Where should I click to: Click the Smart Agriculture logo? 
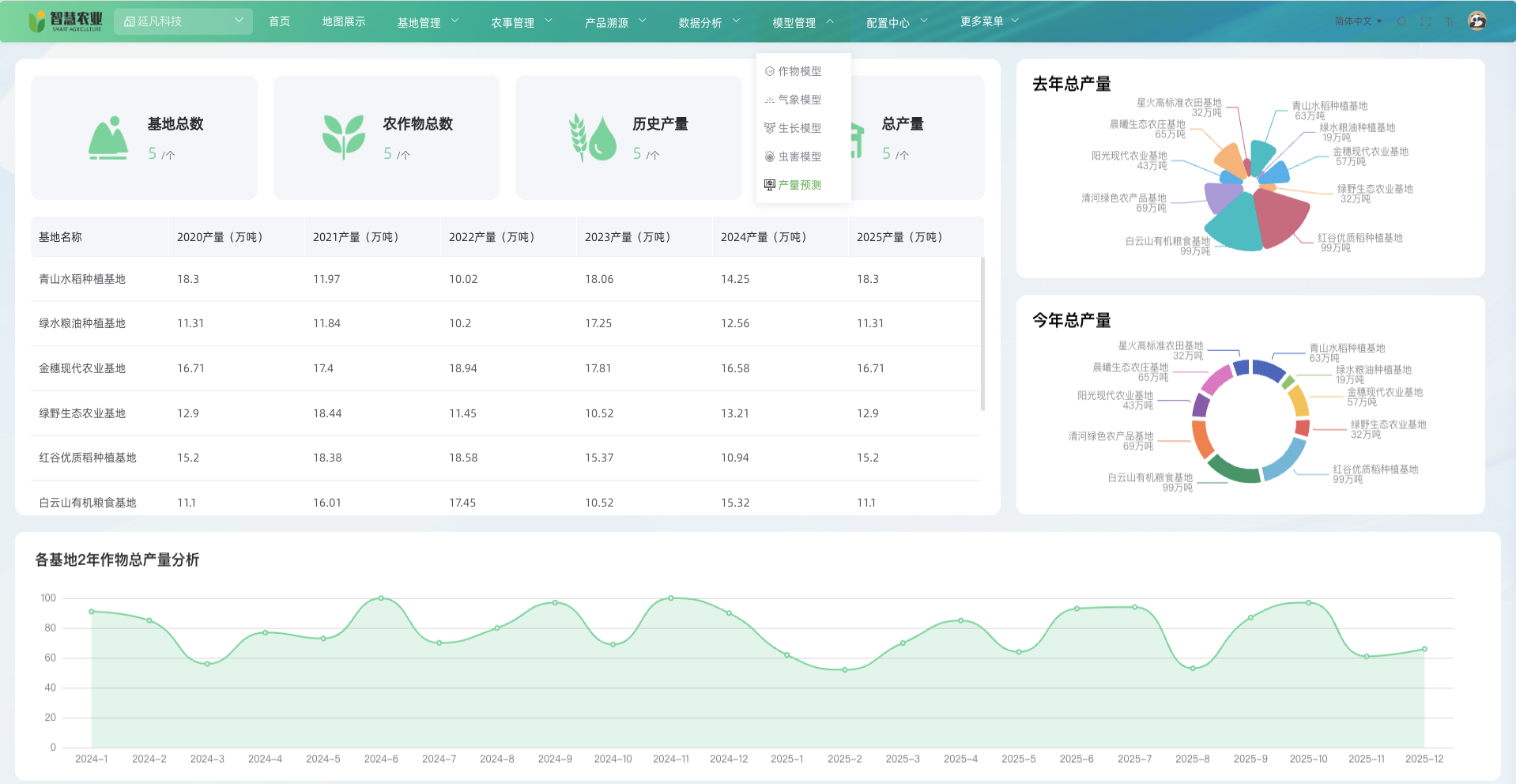pos(66,21)
